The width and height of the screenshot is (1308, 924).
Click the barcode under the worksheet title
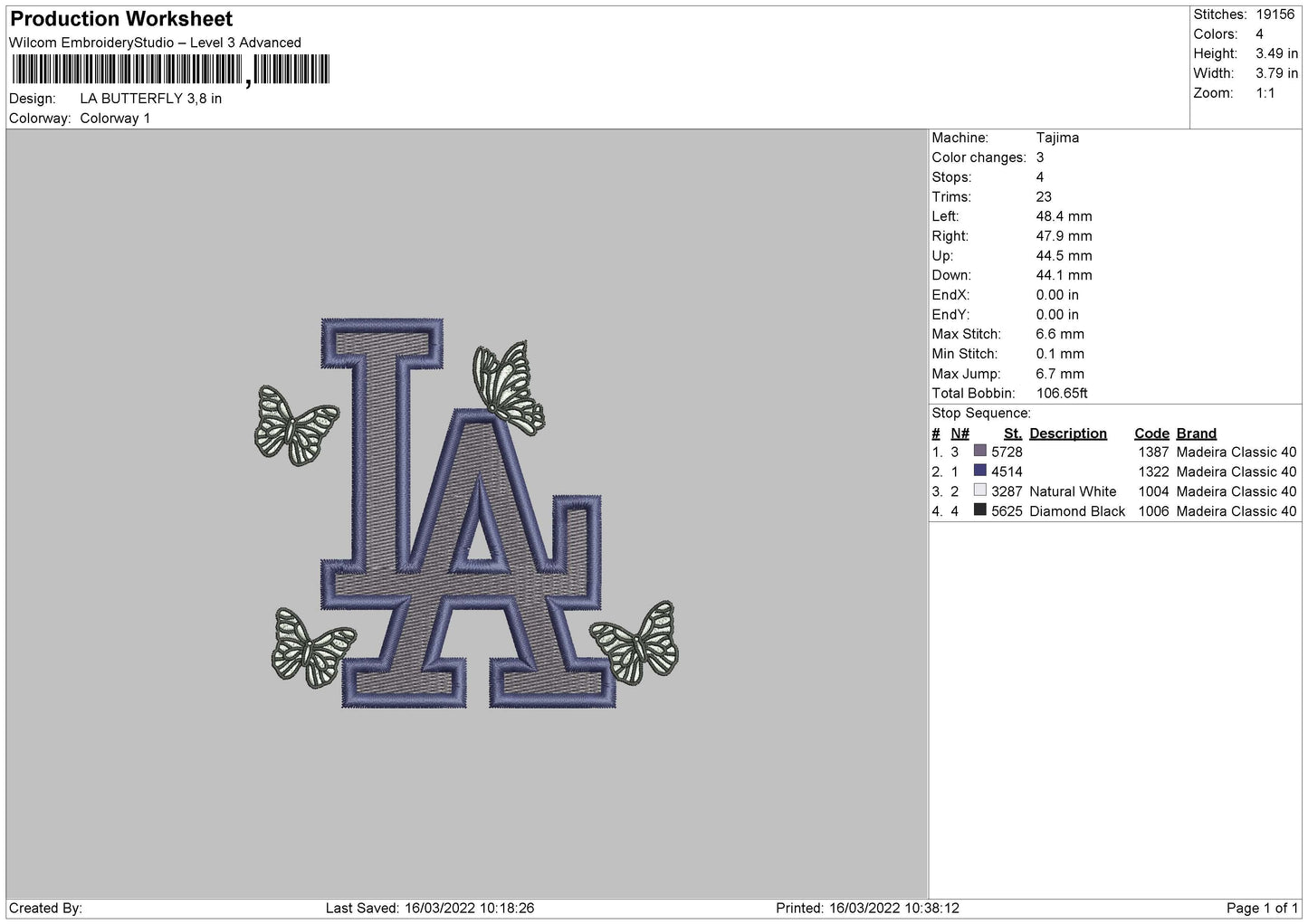point(171,70)
